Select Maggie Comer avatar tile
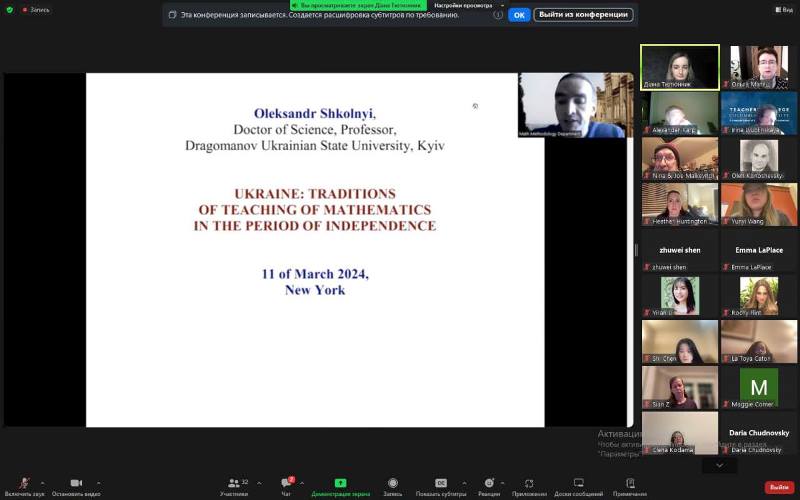This screenshot has width=800, height=500. (x=759, y=387)
